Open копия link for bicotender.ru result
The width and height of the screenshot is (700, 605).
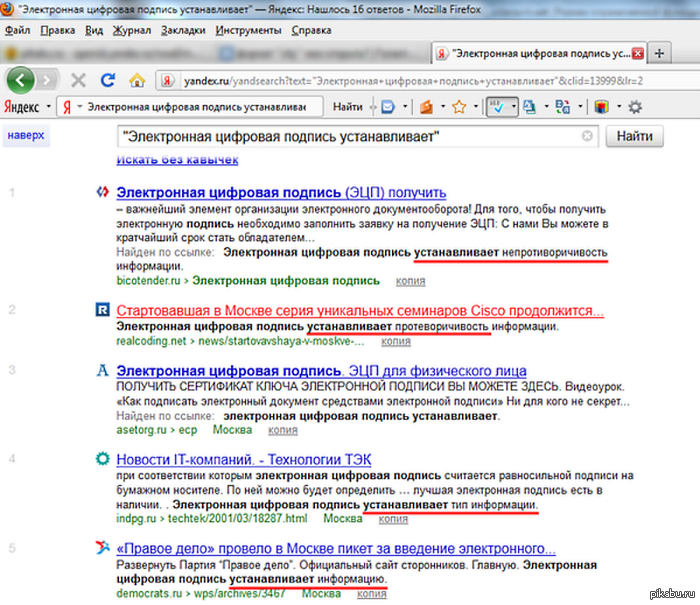click(410, 281)
